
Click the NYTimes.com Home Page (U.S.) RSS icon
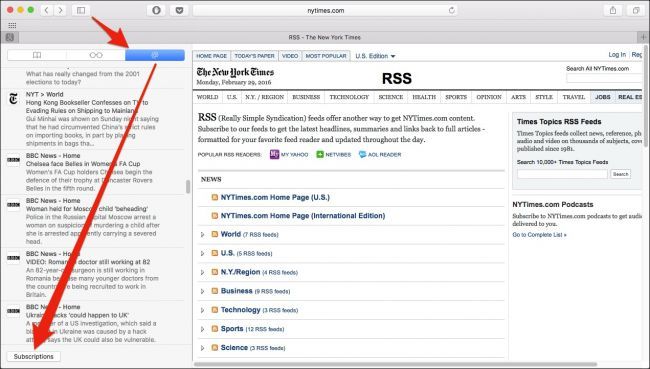215,197
